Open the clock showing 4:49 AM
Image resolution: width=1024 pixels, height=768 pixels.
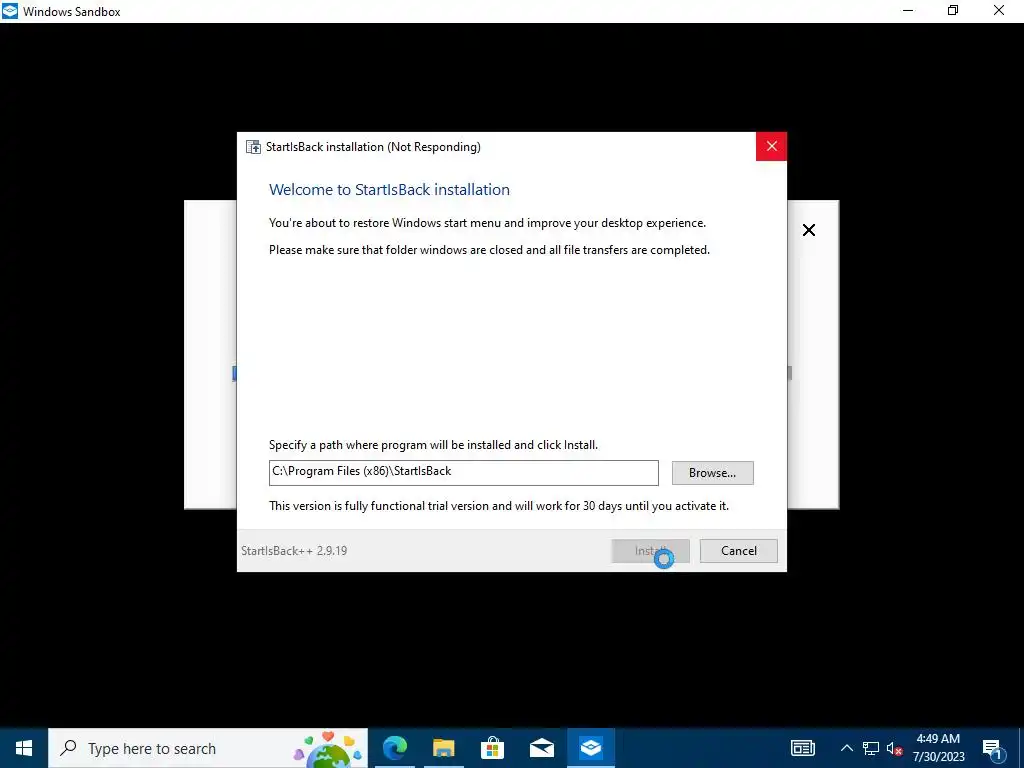938,748
